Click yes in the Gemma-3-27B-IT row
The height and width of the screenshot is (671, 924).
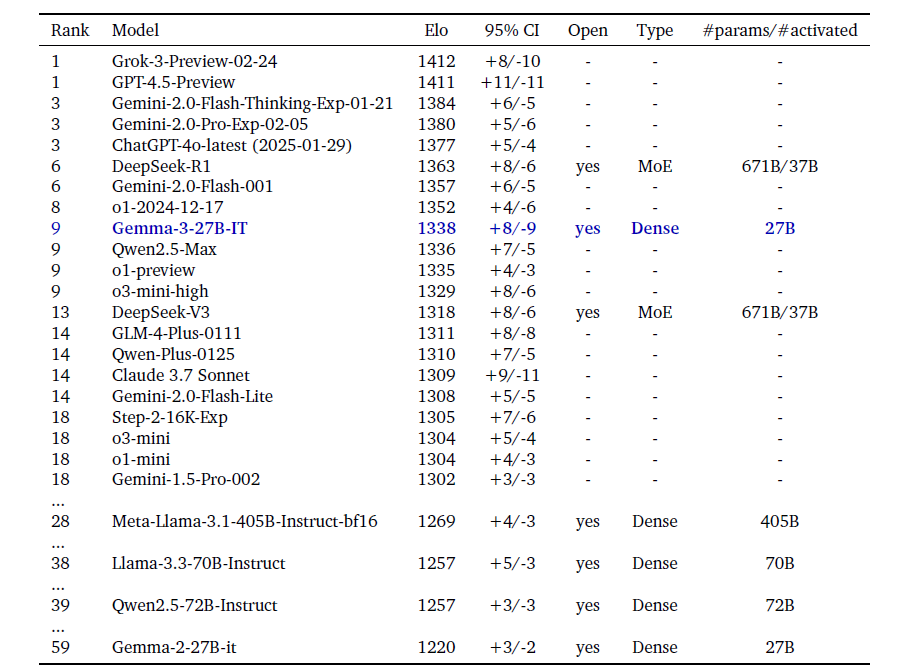pyautogui.click(x=588, y=230)
